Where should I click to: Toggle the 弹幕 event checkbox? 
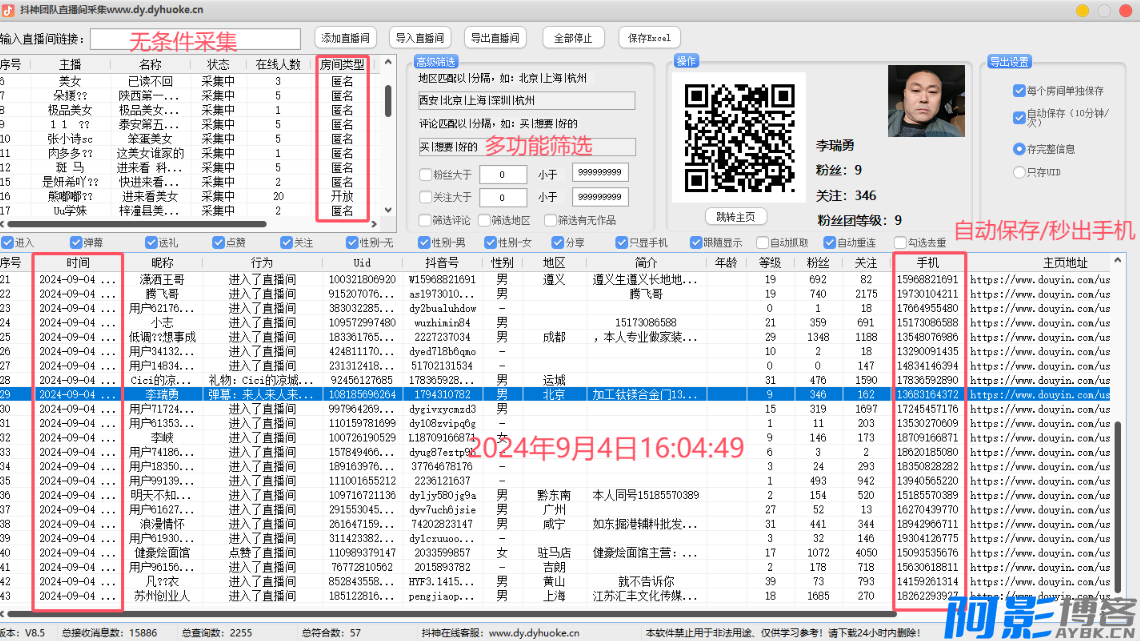coord(76,243)
